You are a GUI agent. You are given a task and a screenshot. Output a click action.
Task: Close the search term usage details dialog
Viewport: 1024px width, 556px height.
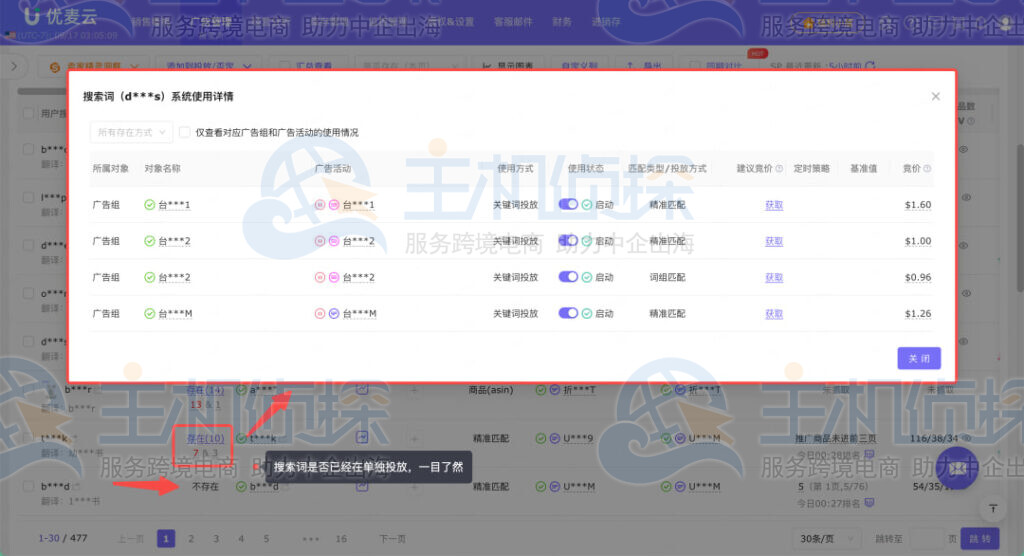tap(935, 97)
